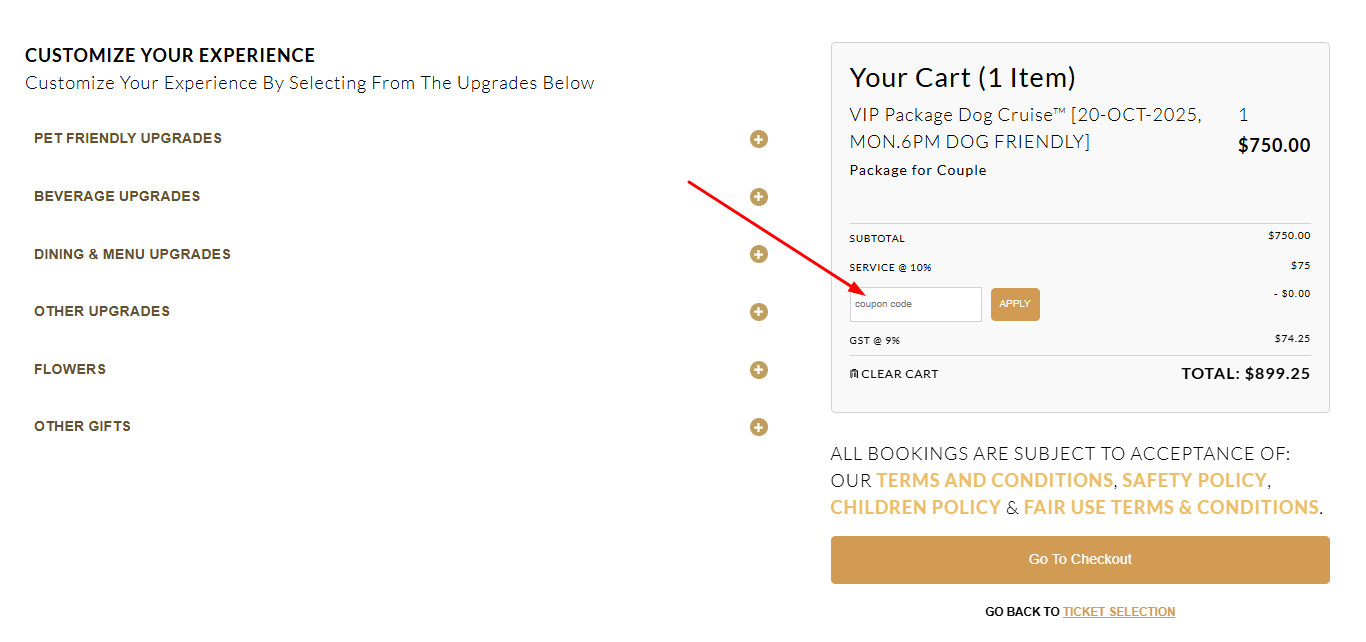
Task: Click the plus icon next to Flowers
Action: (x=759, y=369)
